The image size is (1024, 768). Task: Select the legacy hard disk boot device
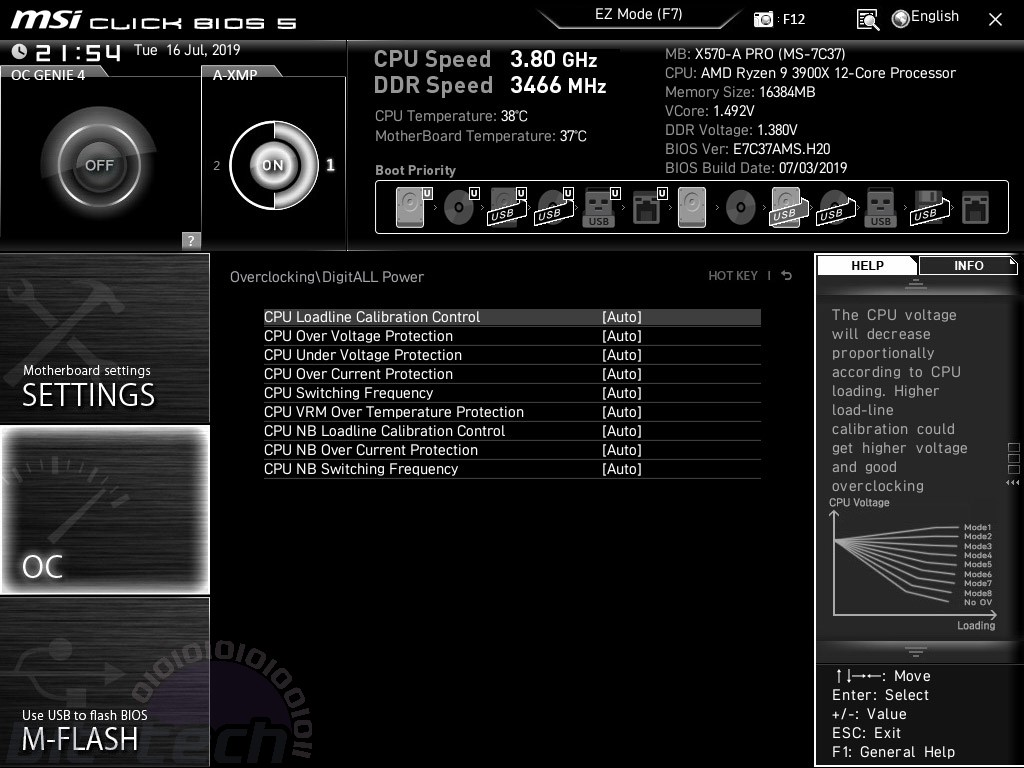tap(692, 207)
